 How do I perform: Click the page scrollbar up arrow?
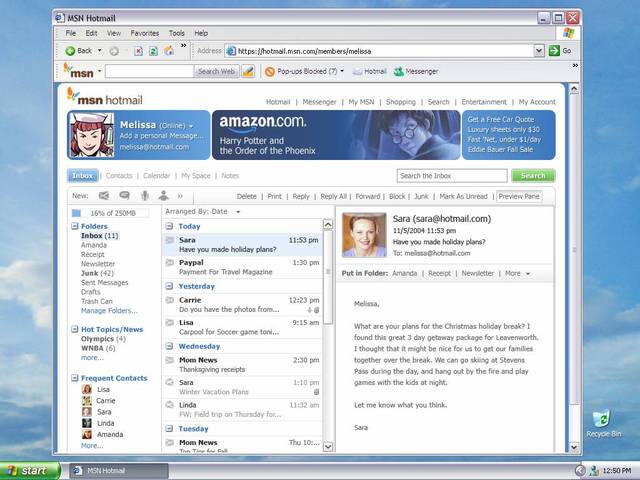574,89
